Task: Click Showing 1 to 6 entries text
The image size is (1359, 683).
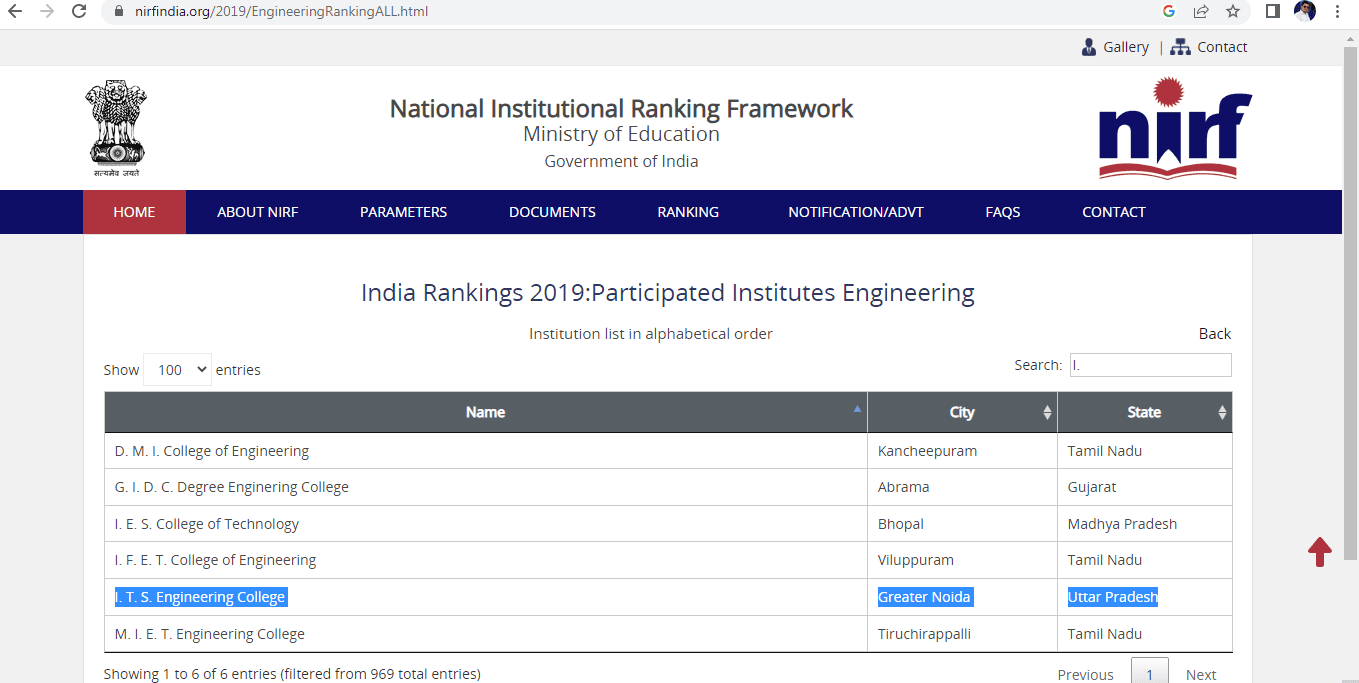Action: click(x=292, y=674)
